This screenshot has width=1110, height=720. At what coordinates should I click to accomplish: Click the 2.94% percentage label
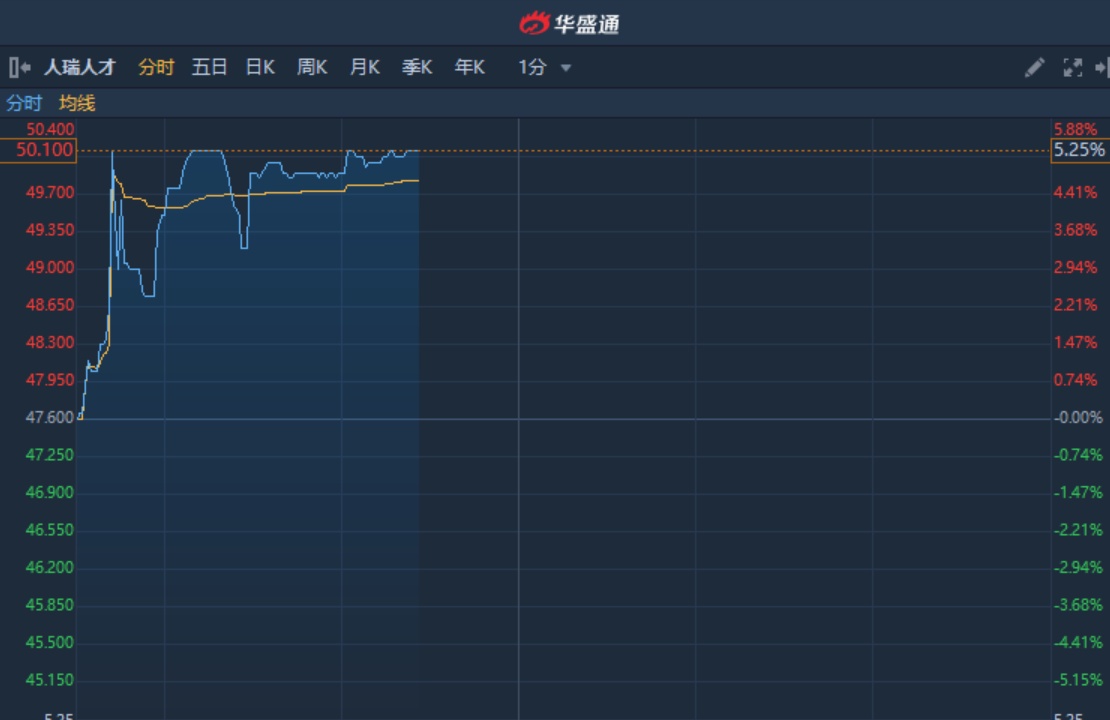(1075, 268)
